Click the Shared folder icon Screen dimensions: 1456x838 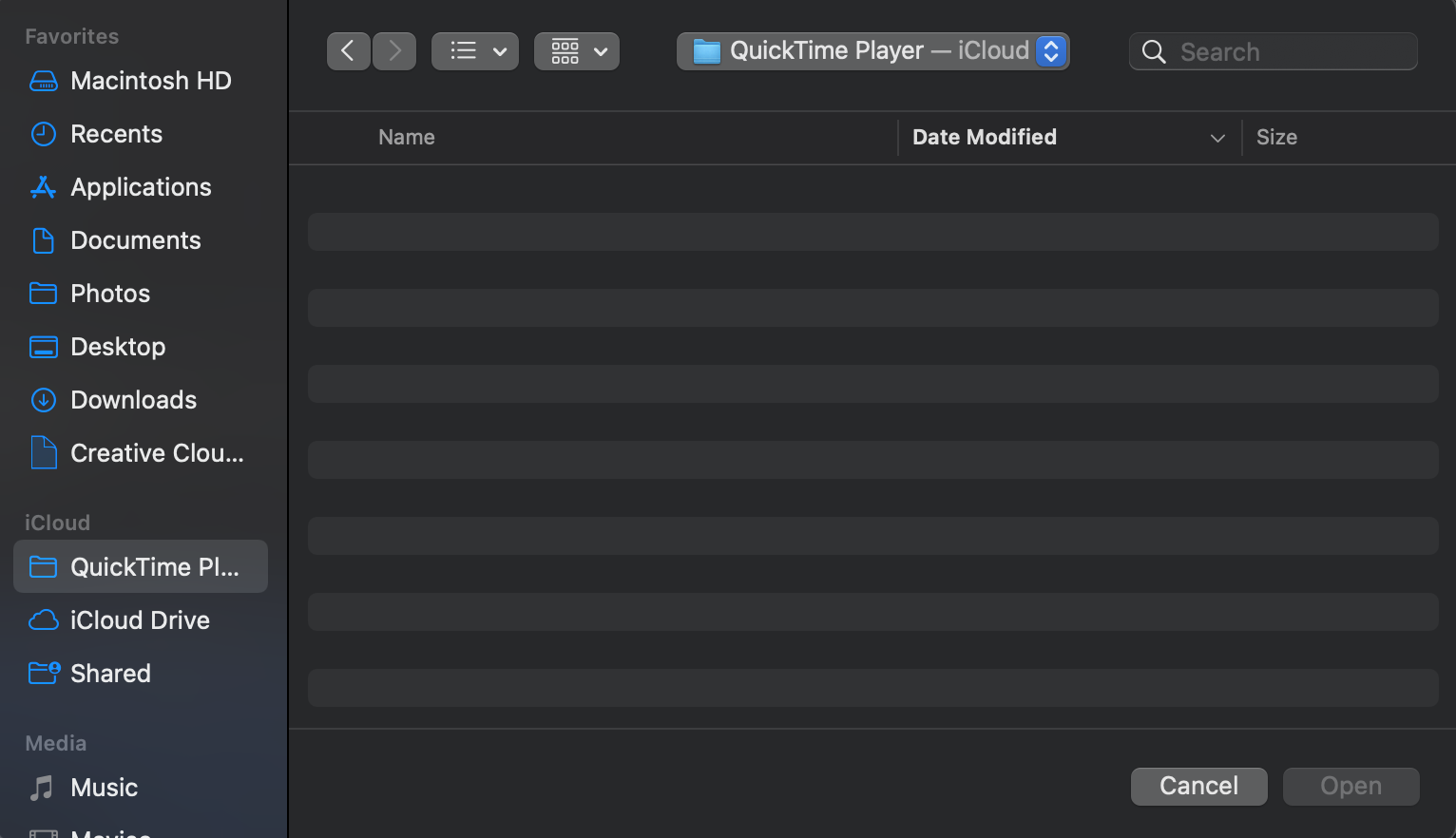tap(45, 674)
